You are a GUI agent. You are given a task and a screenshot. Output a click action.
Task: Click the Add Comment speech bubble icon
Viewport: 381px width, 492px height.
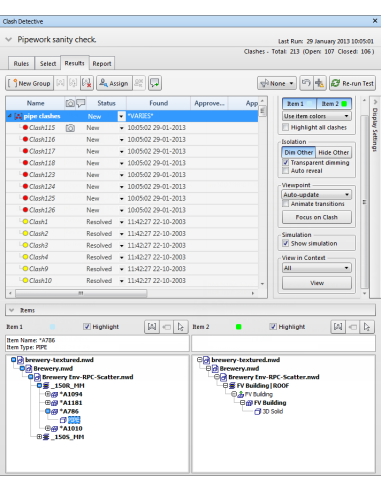click(155, 83)
